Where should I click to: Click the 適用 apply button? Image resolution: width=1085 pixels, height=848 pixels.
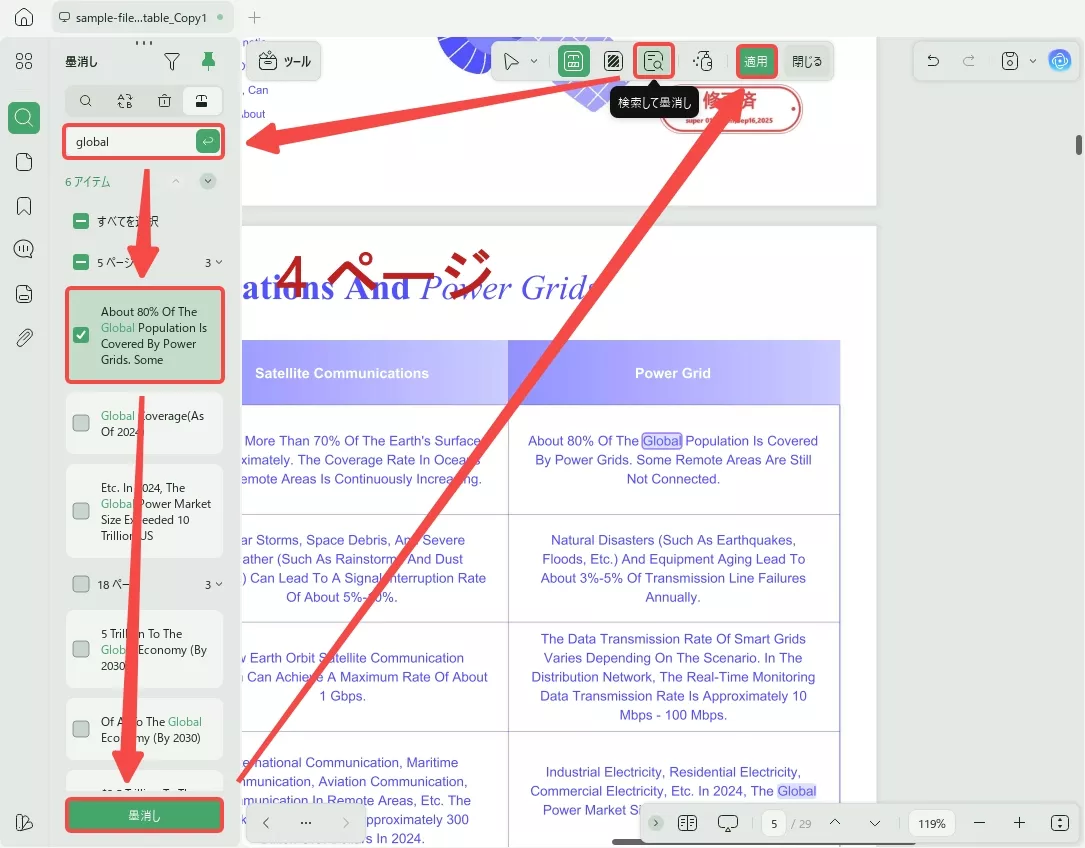756,62
